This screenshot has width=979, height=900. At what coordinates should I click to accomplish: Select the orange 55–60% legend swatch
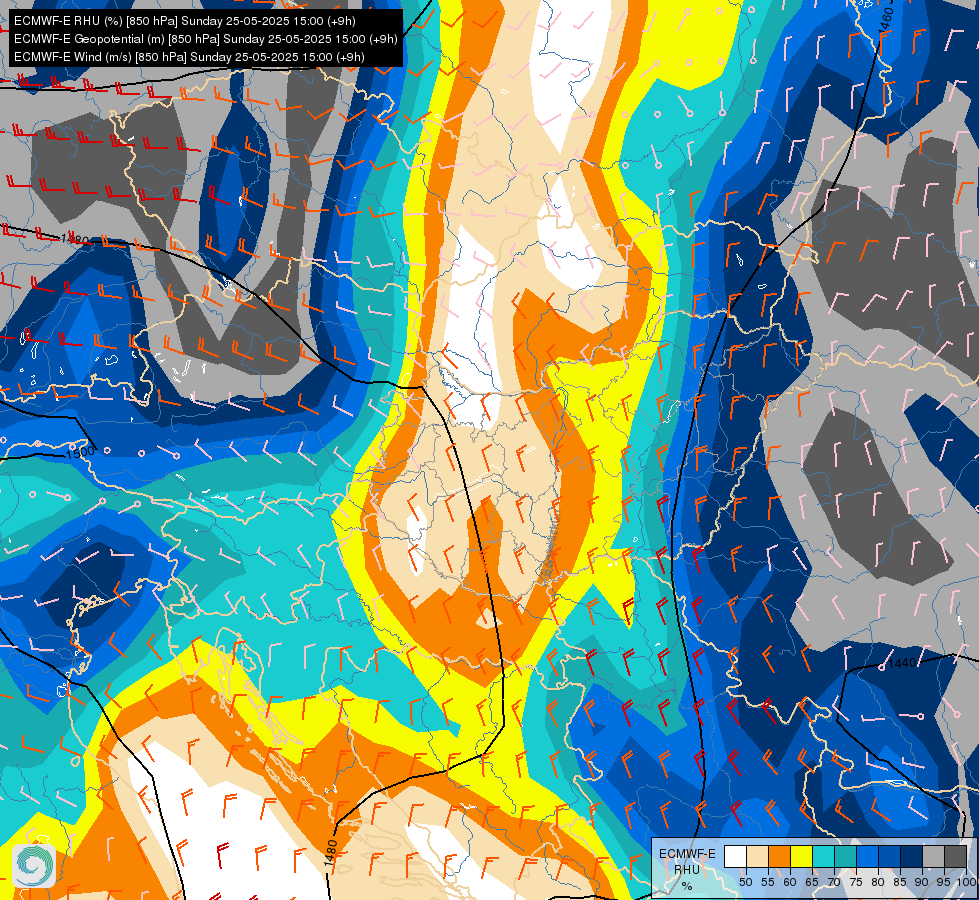point(779,856)
